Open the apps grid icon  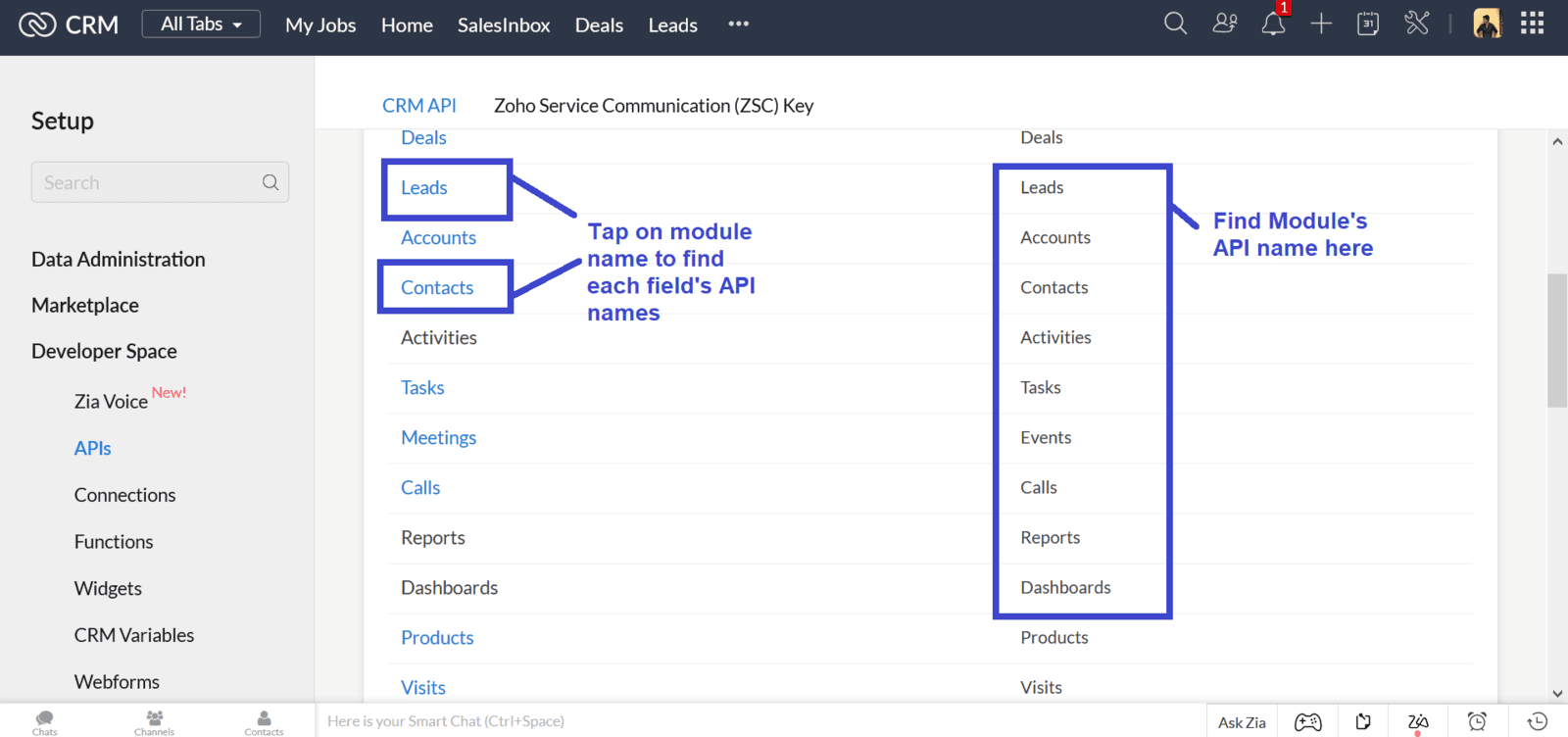tap(1533, 24)
